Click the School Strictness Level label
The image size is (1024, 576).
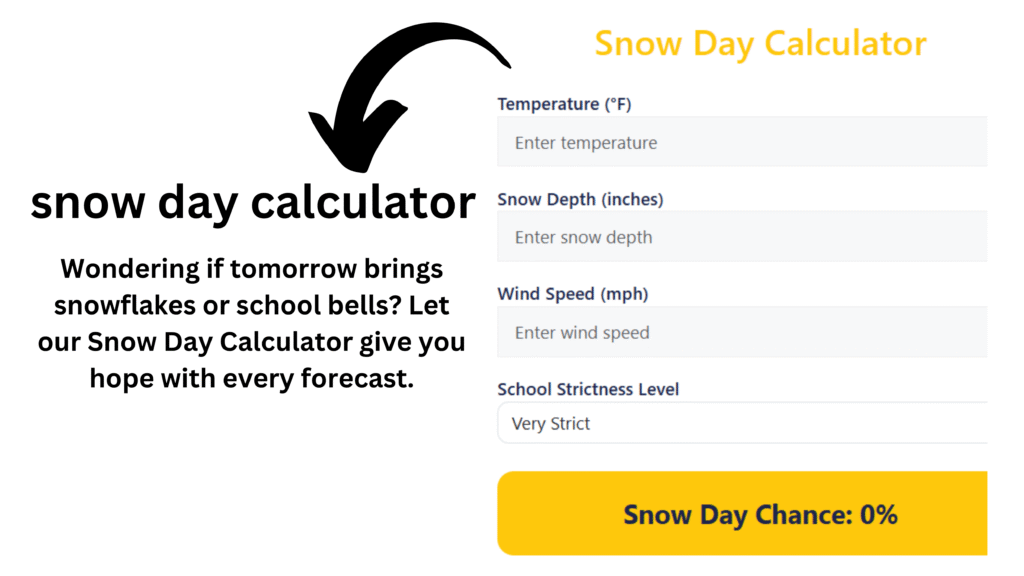(588, 389)
